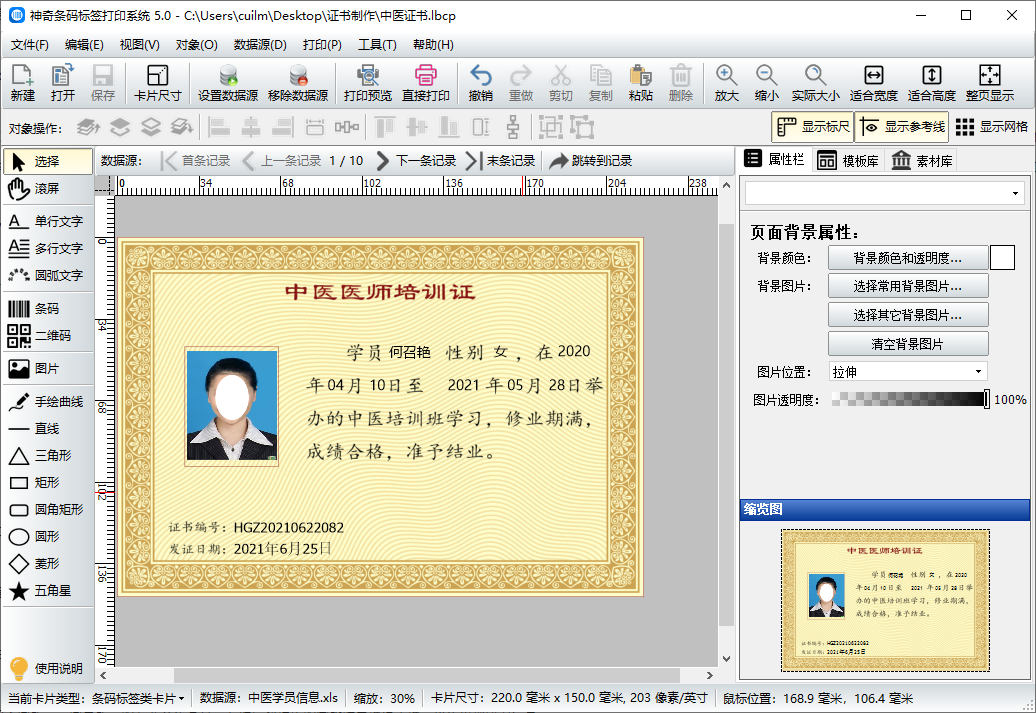Click the white background color swatch
The image size is (1036, 713).
click(1002, 258)
